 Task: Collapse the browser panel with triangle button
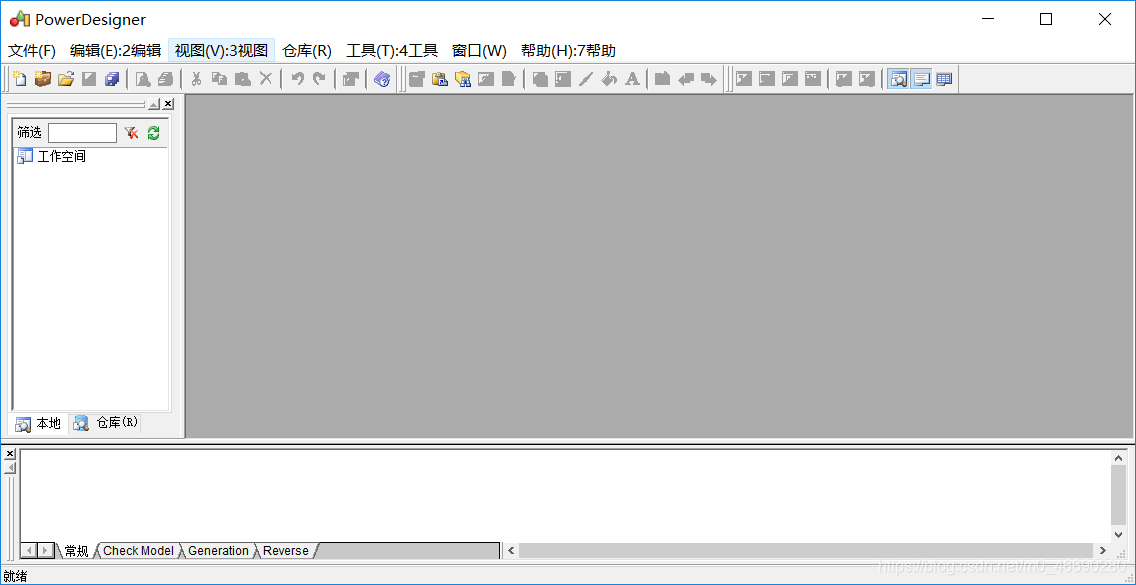click(x=154, y=104)
